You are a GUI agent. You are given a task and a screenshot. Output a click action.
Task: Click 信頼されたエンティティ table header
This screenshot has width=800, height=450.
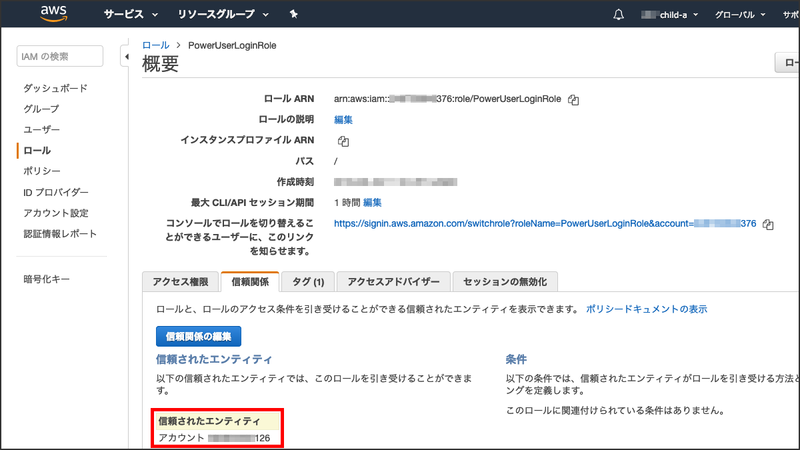(218, 421)
